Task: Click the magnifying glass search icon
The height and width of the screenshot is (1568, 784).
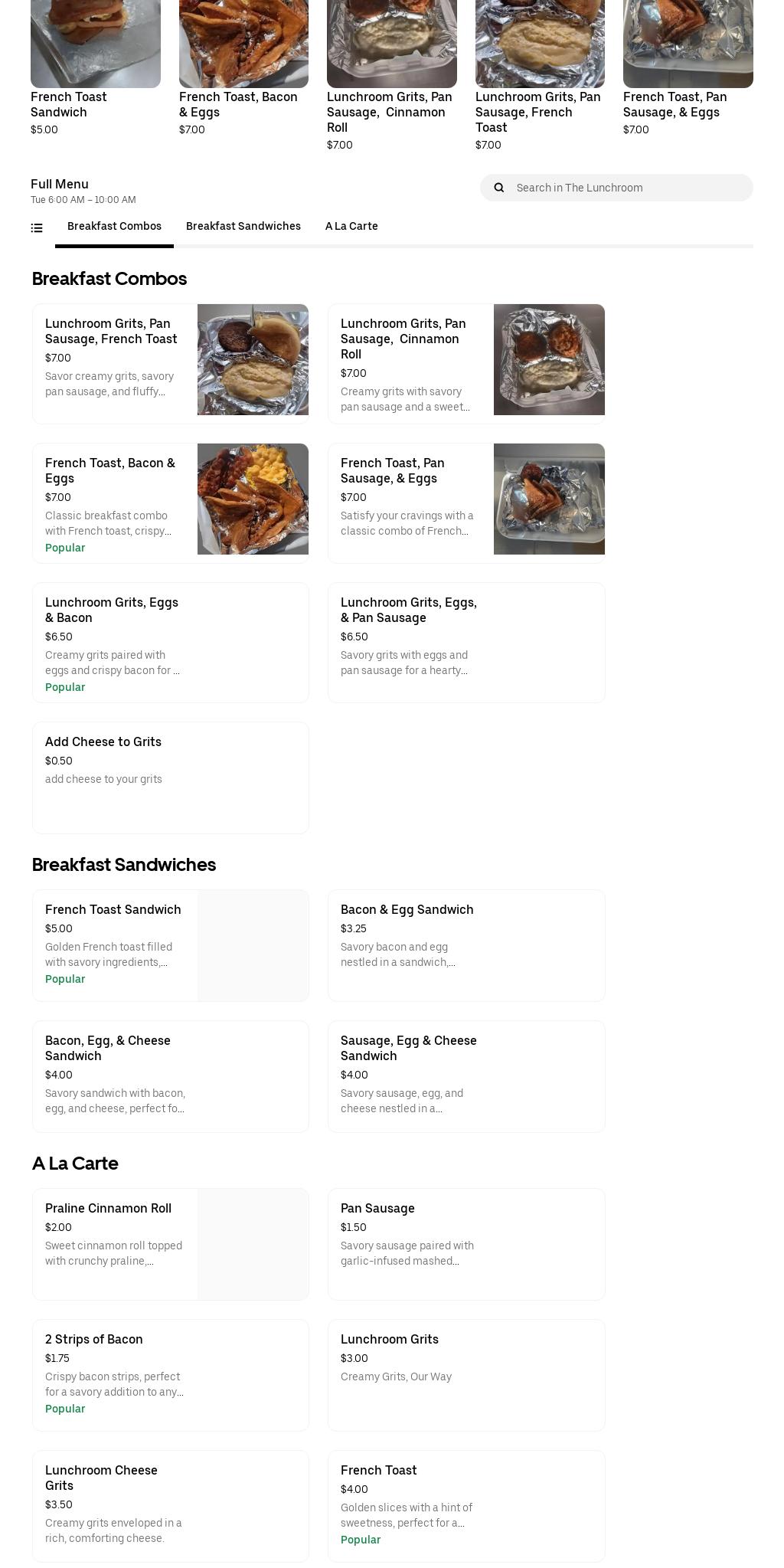Action: (498, 188)
